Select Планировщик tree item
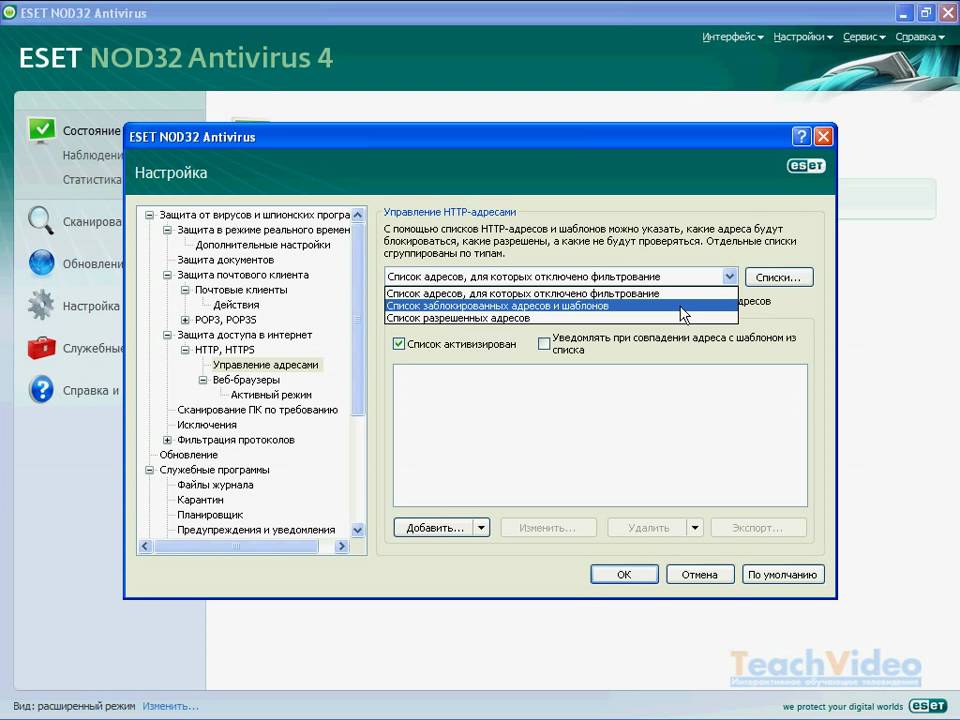The image size is (960, 720). [210, 515]
